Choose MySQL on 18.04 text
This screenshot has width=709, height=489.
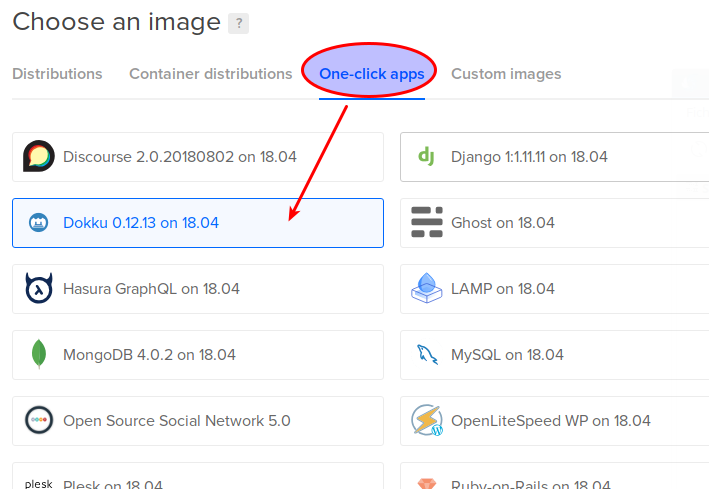pos(507,355)
